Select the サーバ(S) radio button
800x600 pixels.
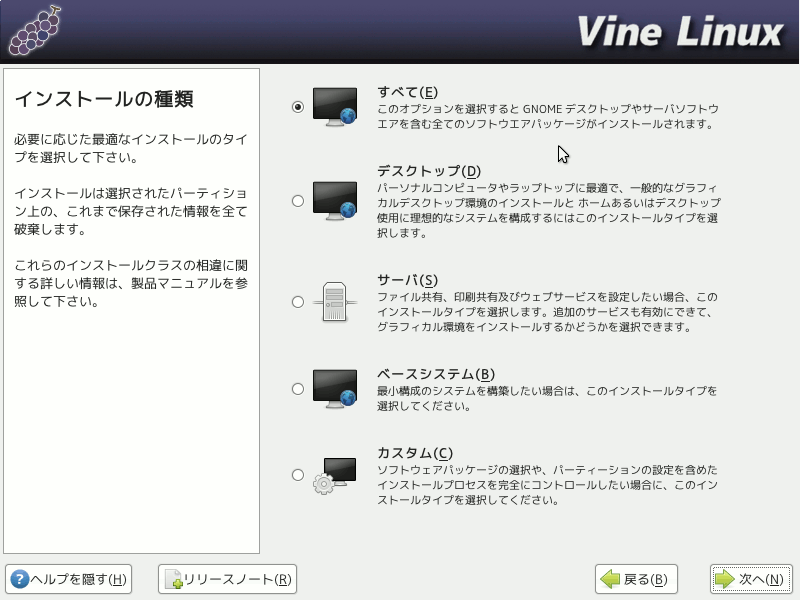click(298, 302)
